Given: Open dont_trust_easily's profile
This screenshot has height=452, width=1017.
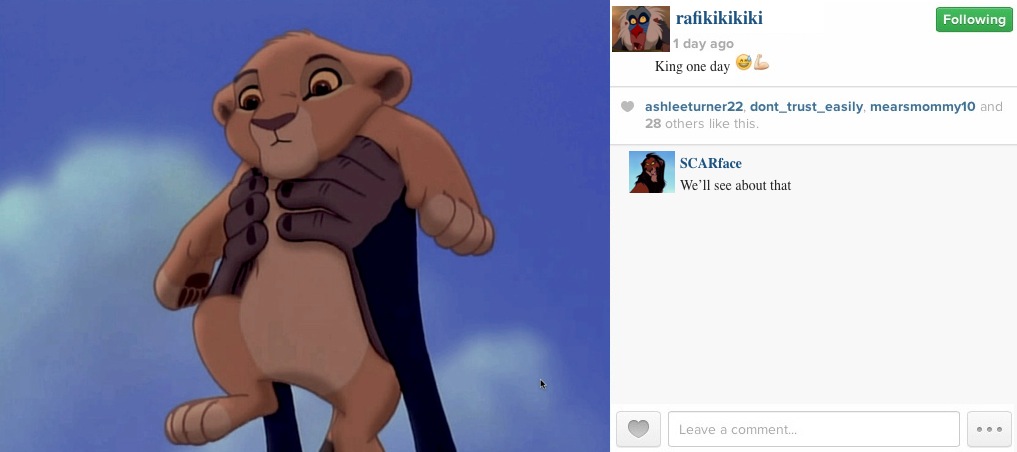Looking at the screenshot, I should coord(806,107).
